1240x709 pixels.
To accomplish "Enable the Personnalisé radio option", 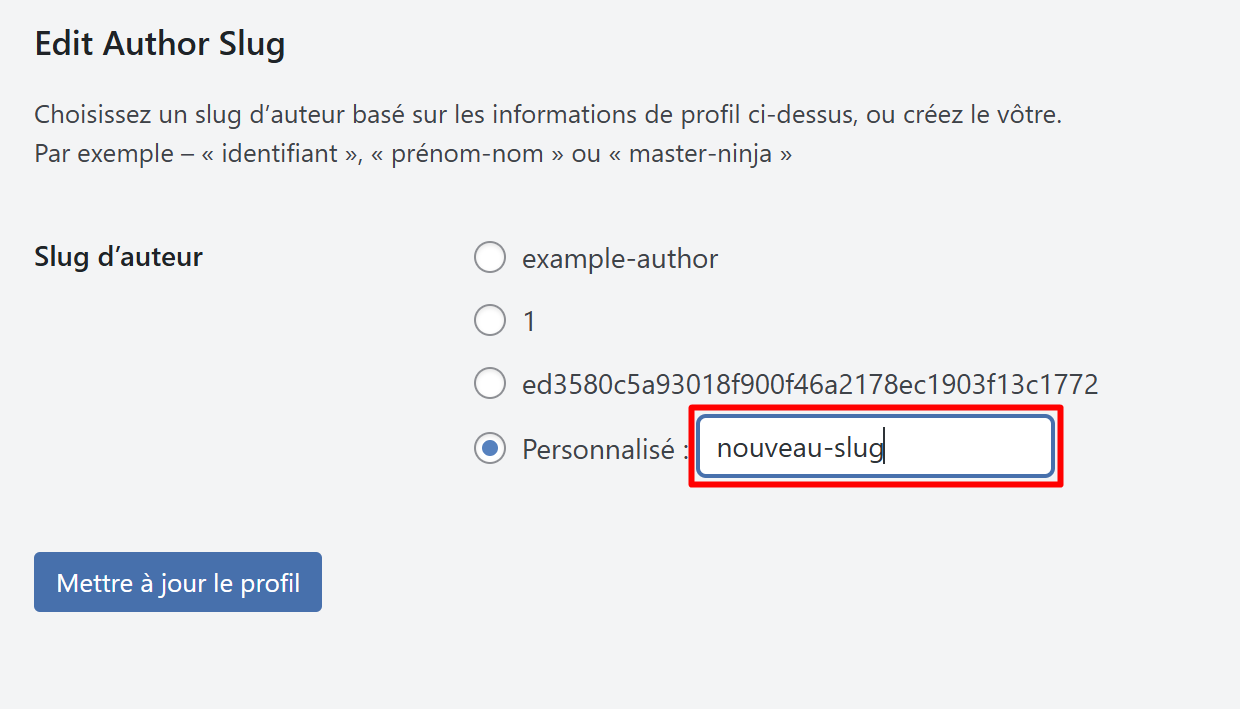I will tap(489, 448).
